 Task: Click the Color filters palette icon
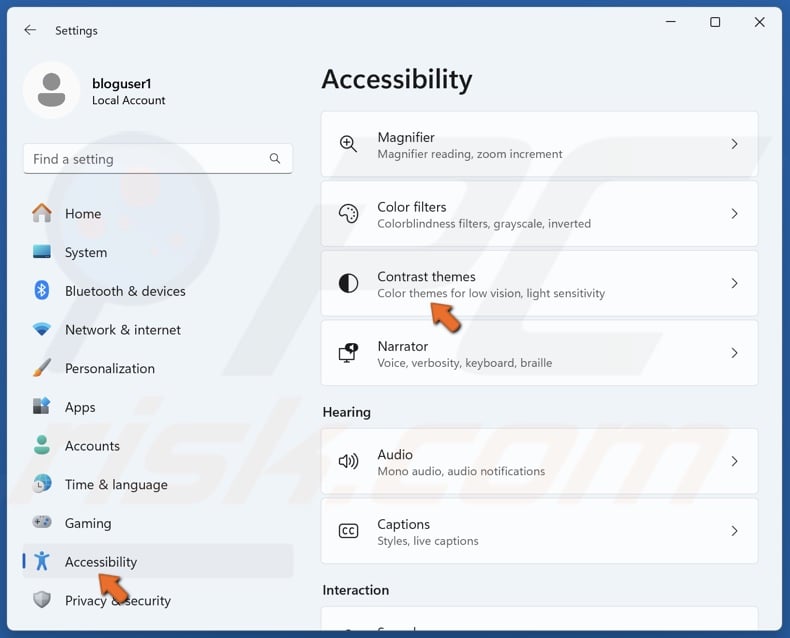coord(348,214)
